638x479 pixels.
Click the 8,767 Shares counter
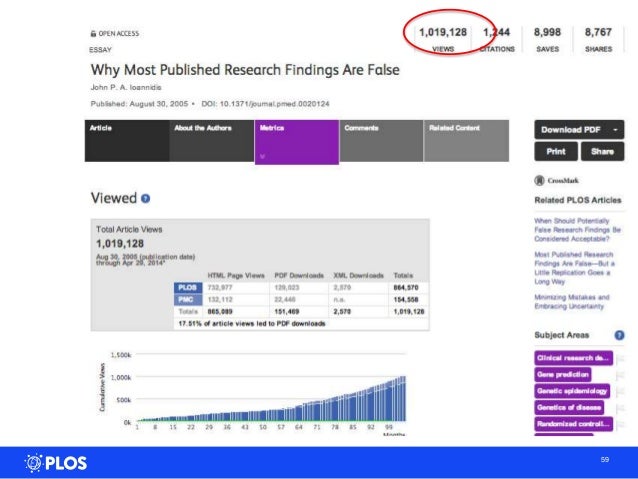(x=598, y=39)
